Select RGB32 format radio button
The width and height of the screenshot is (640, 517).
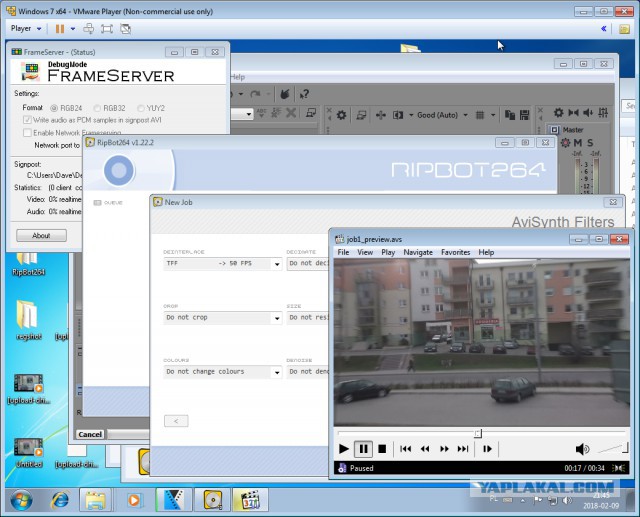(97, 108)
